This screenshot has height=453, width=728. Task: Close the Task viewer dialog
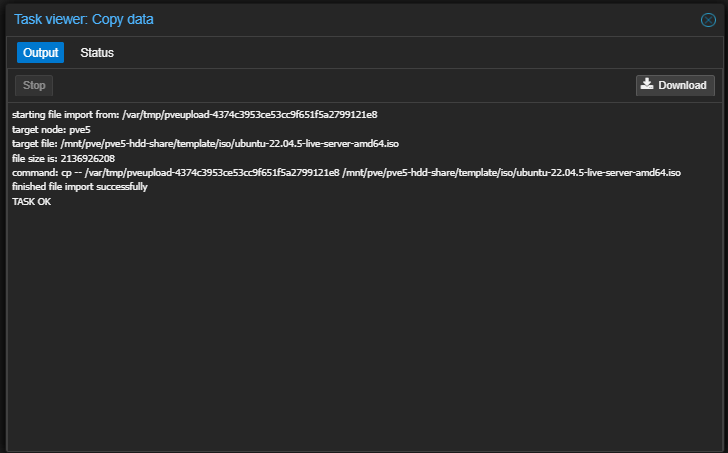pyautogui.click(x=708, y=20)
